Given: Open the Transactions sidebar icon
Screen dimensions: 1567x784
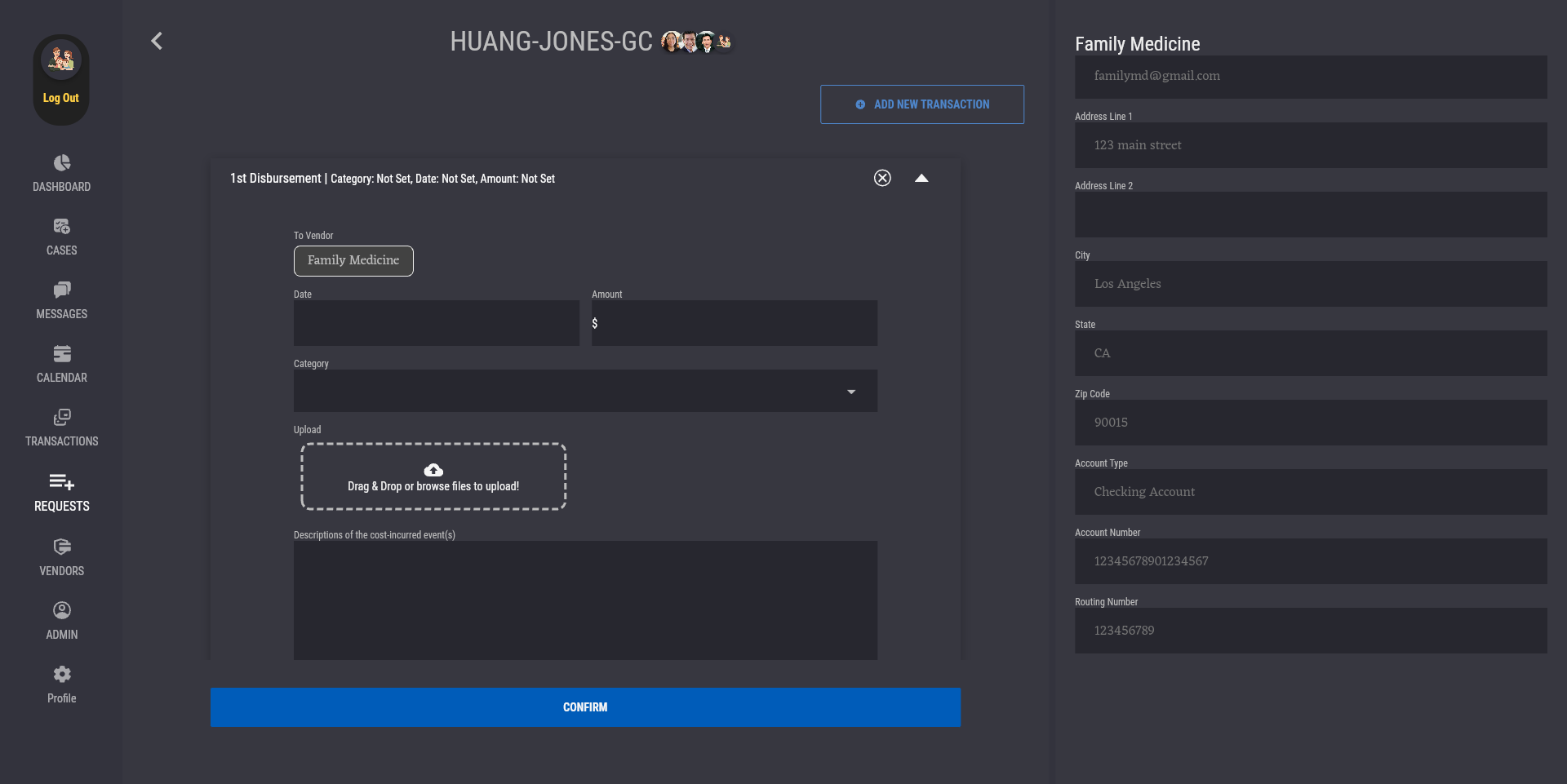Looking at the screenshot, I should point(62,418).
